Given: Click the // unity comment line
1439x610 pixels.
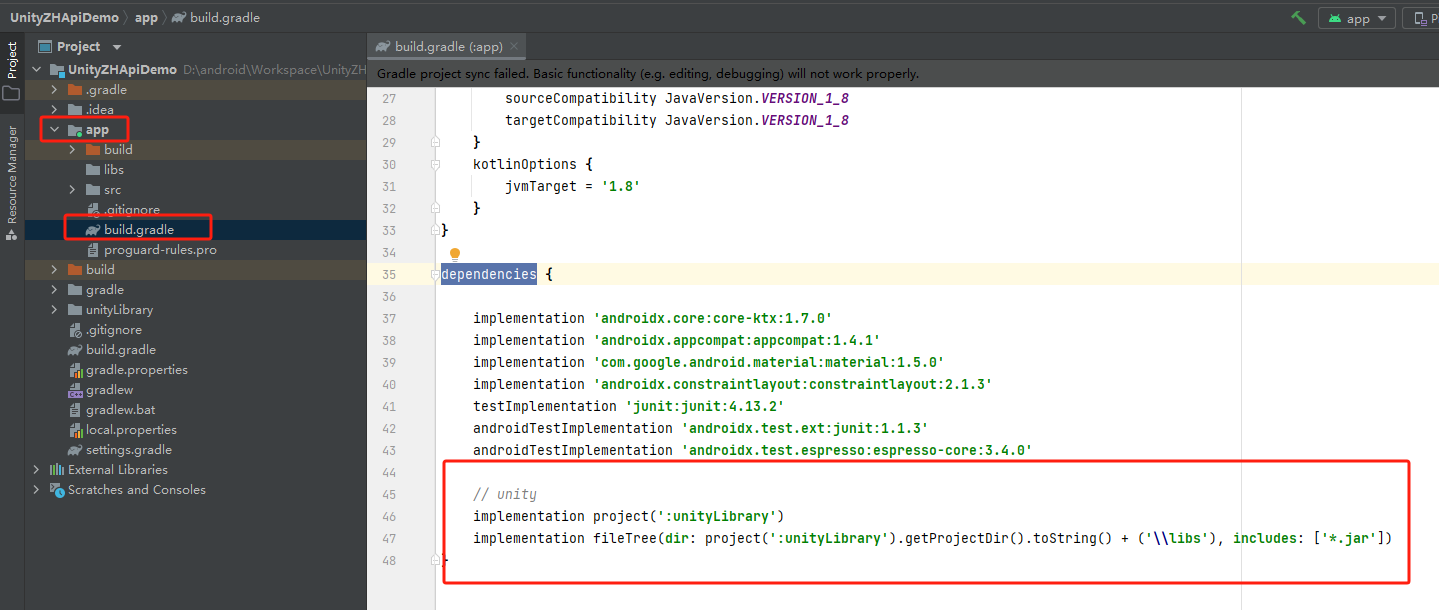Looking at the screenshot, I should click(505, 494).
